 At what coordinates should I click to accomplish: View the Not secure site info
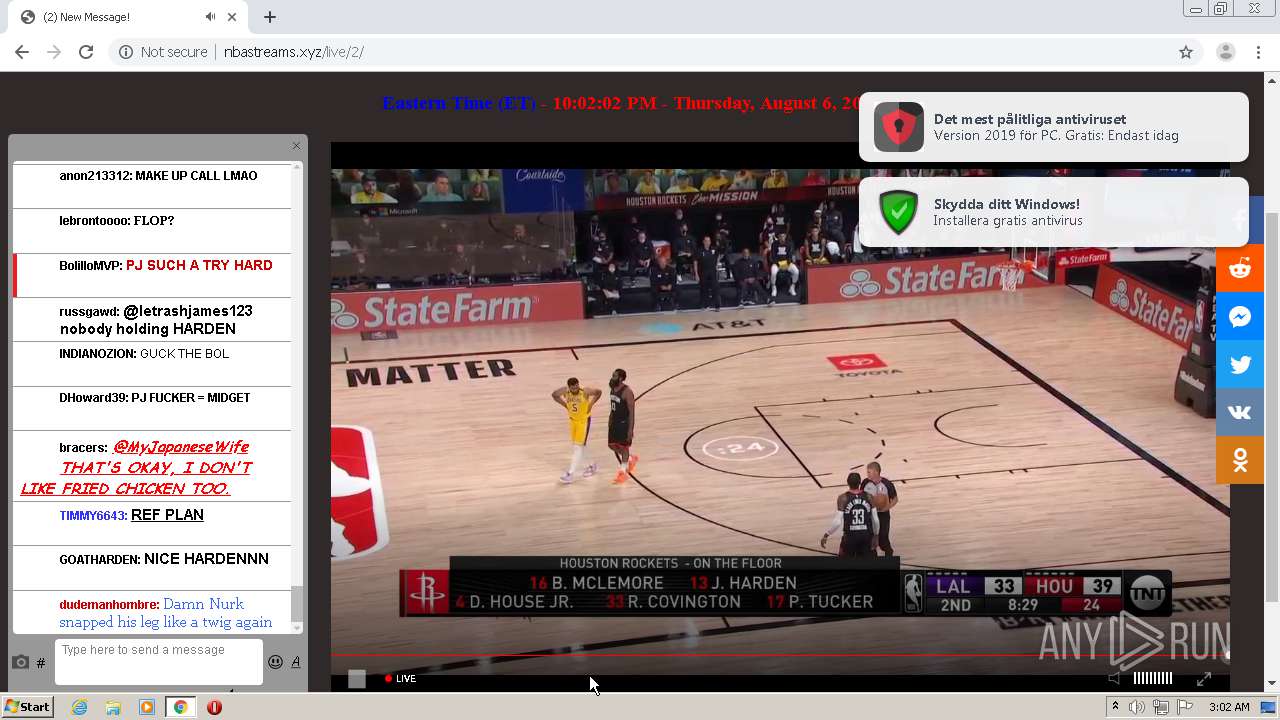163,52
